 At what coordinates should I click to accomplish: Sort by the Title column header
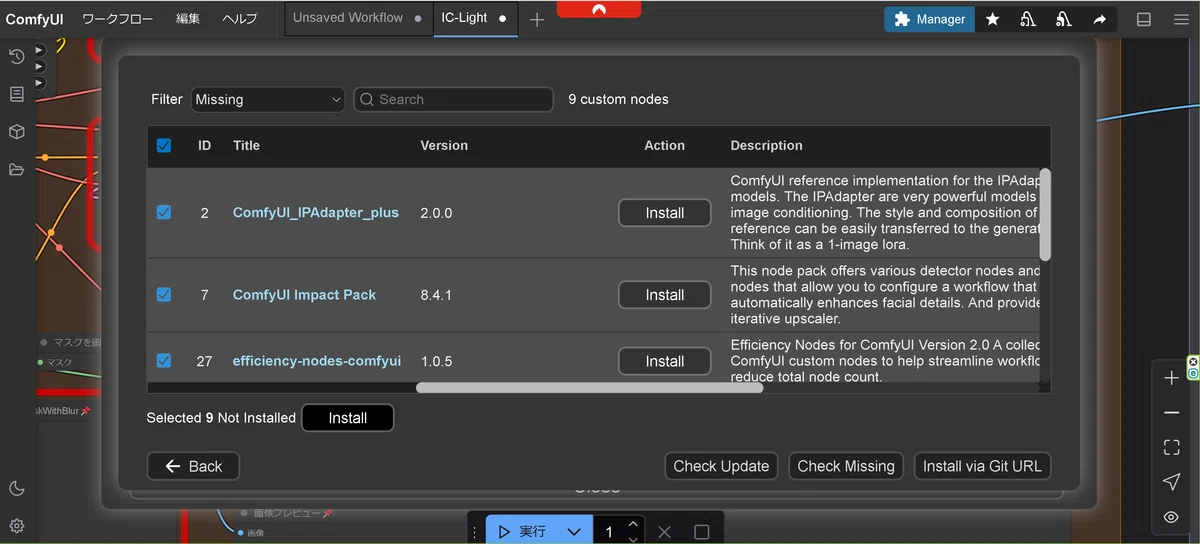pos(246,145)
